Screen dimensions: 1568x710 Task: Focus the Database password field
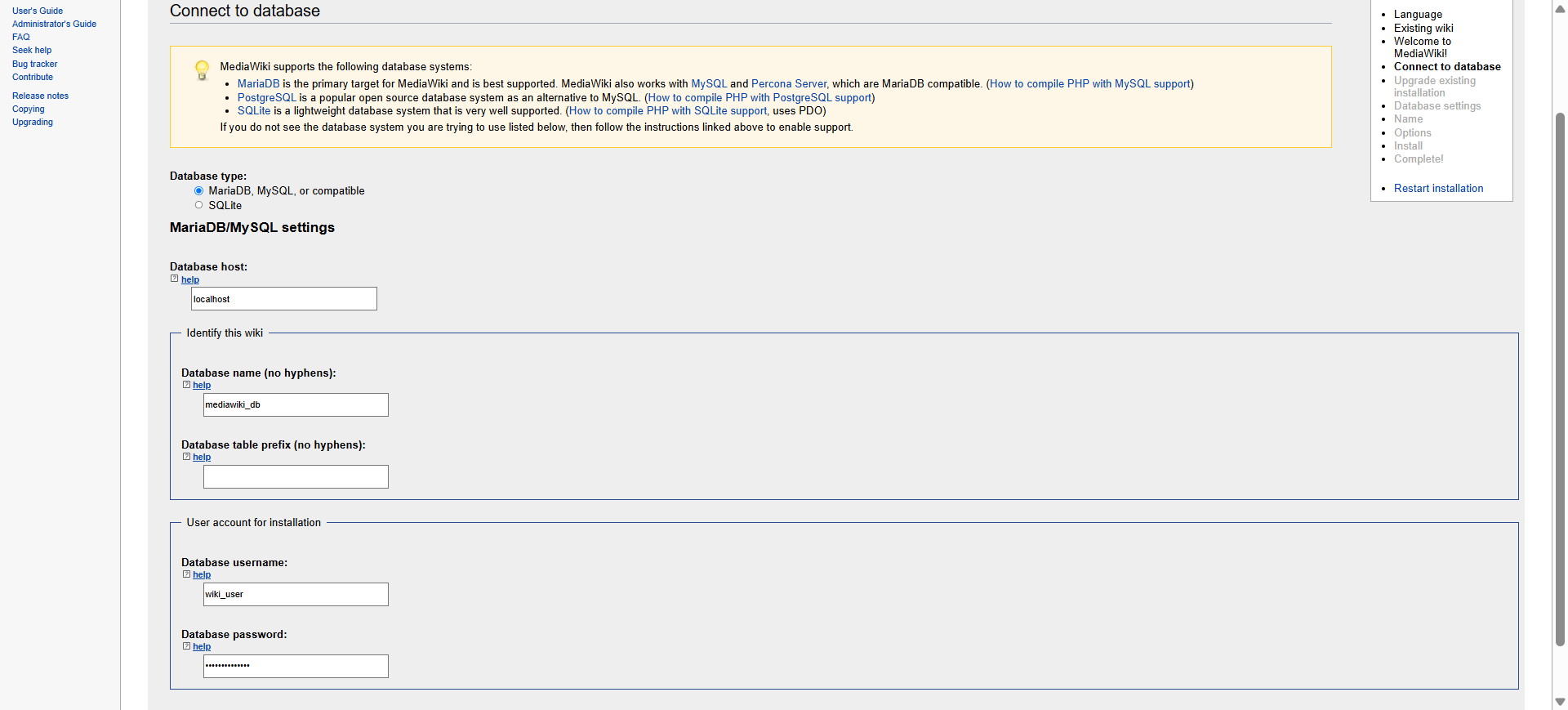tap(296, 666)
